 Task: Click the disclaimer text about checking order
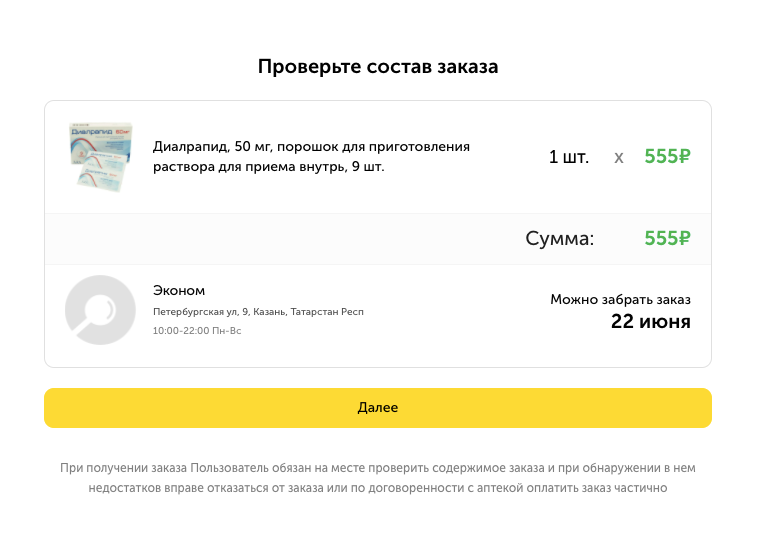378,478
